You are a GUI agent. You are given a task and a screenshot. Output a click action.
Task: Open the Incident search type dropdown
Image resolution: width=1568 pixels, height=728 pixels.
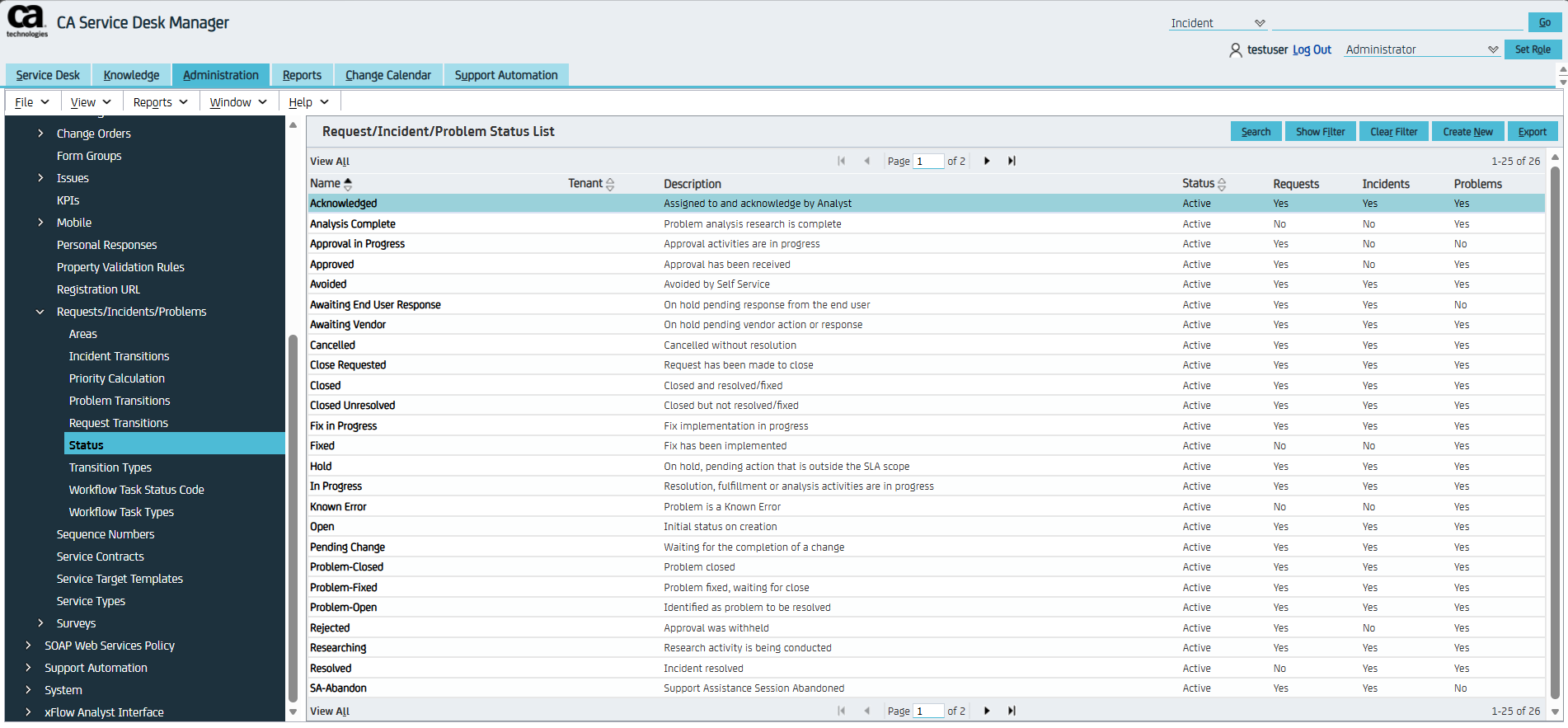pos(1218,23)
